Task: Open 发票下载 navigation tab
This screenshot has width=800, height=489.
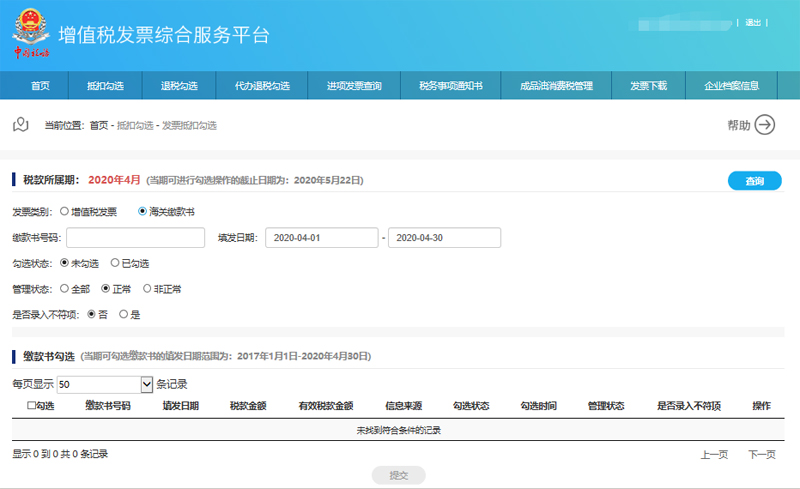Action: (648, 86)
